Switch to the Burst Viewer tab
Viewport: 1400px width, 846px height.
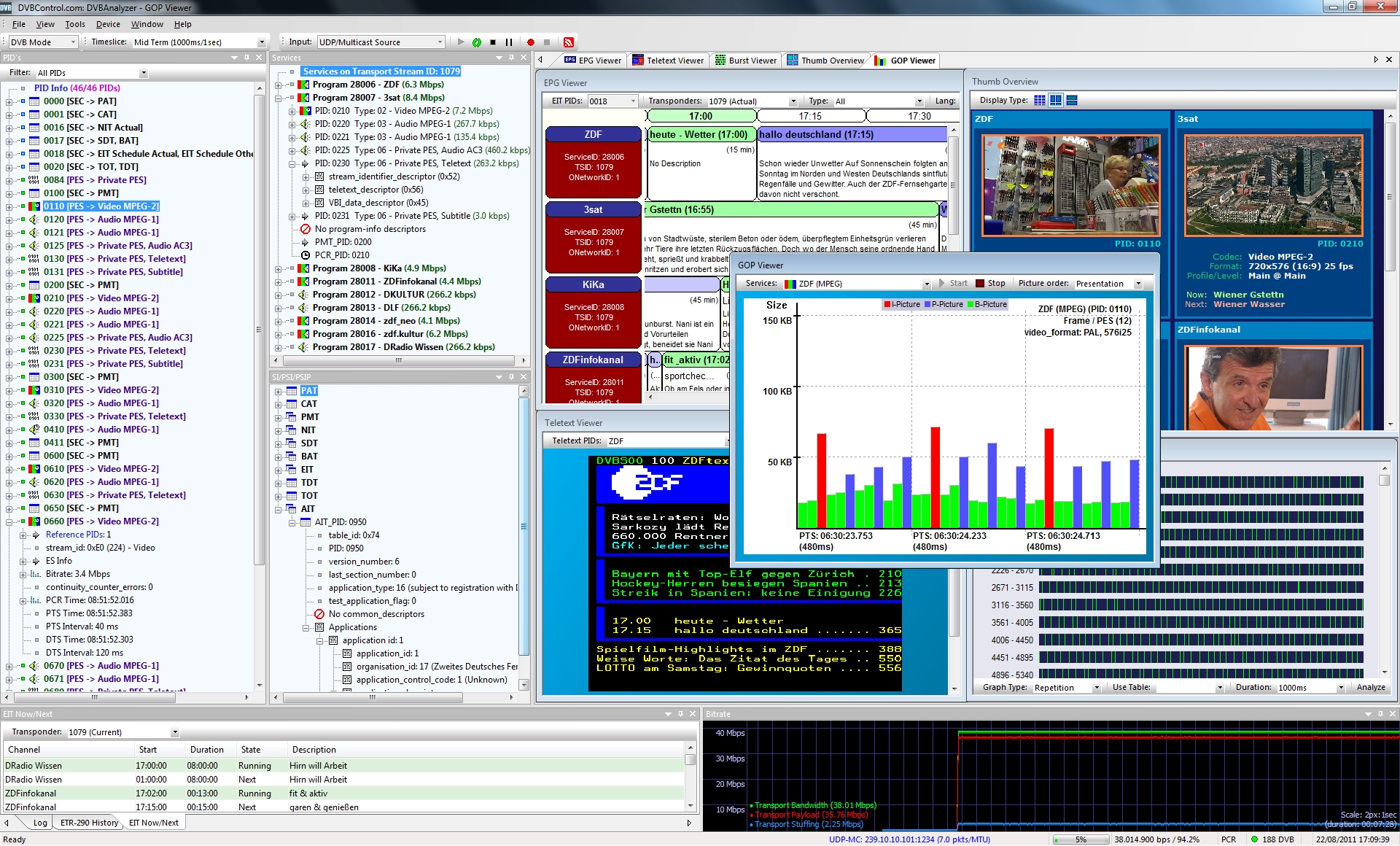745,61
